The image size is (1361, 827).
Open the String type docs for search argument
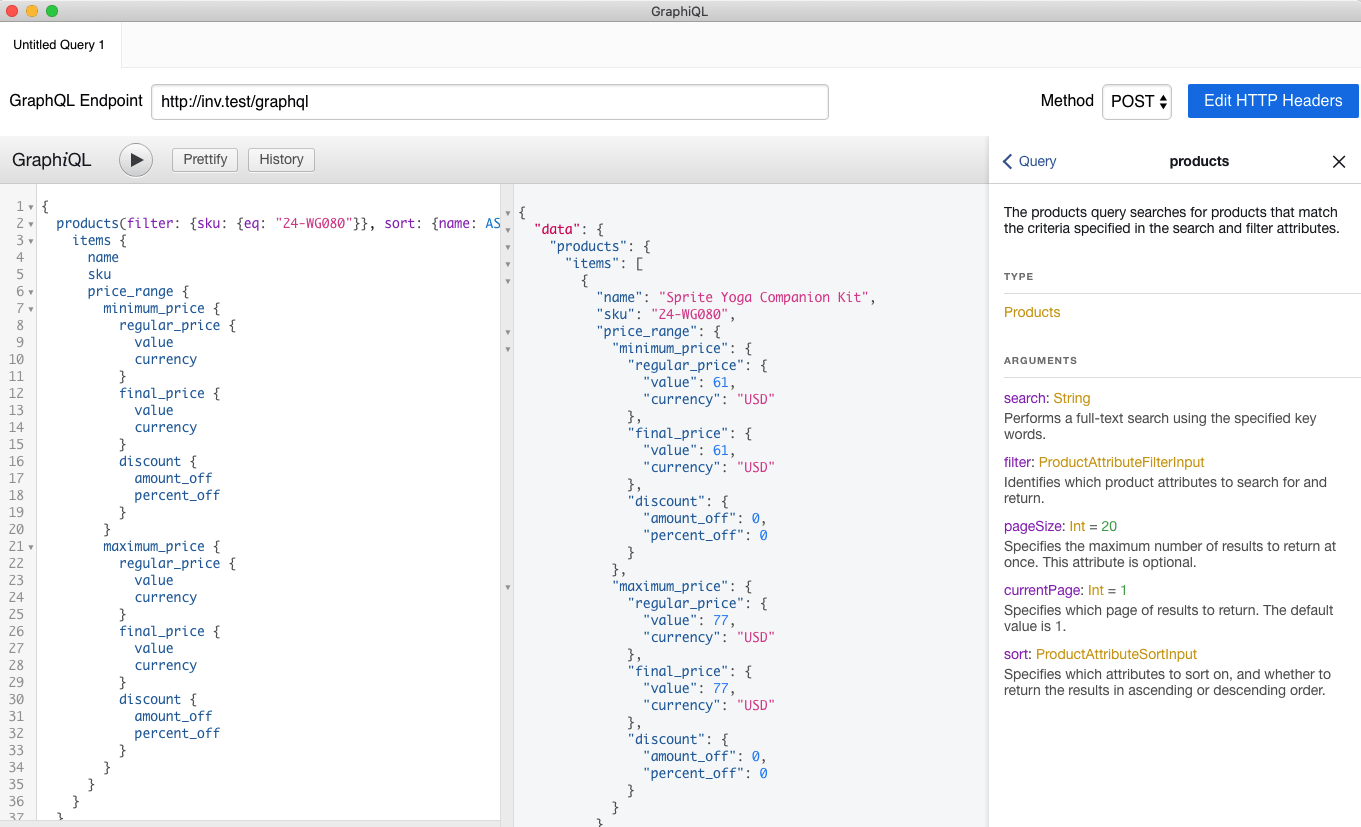(x=1071, y=397)
